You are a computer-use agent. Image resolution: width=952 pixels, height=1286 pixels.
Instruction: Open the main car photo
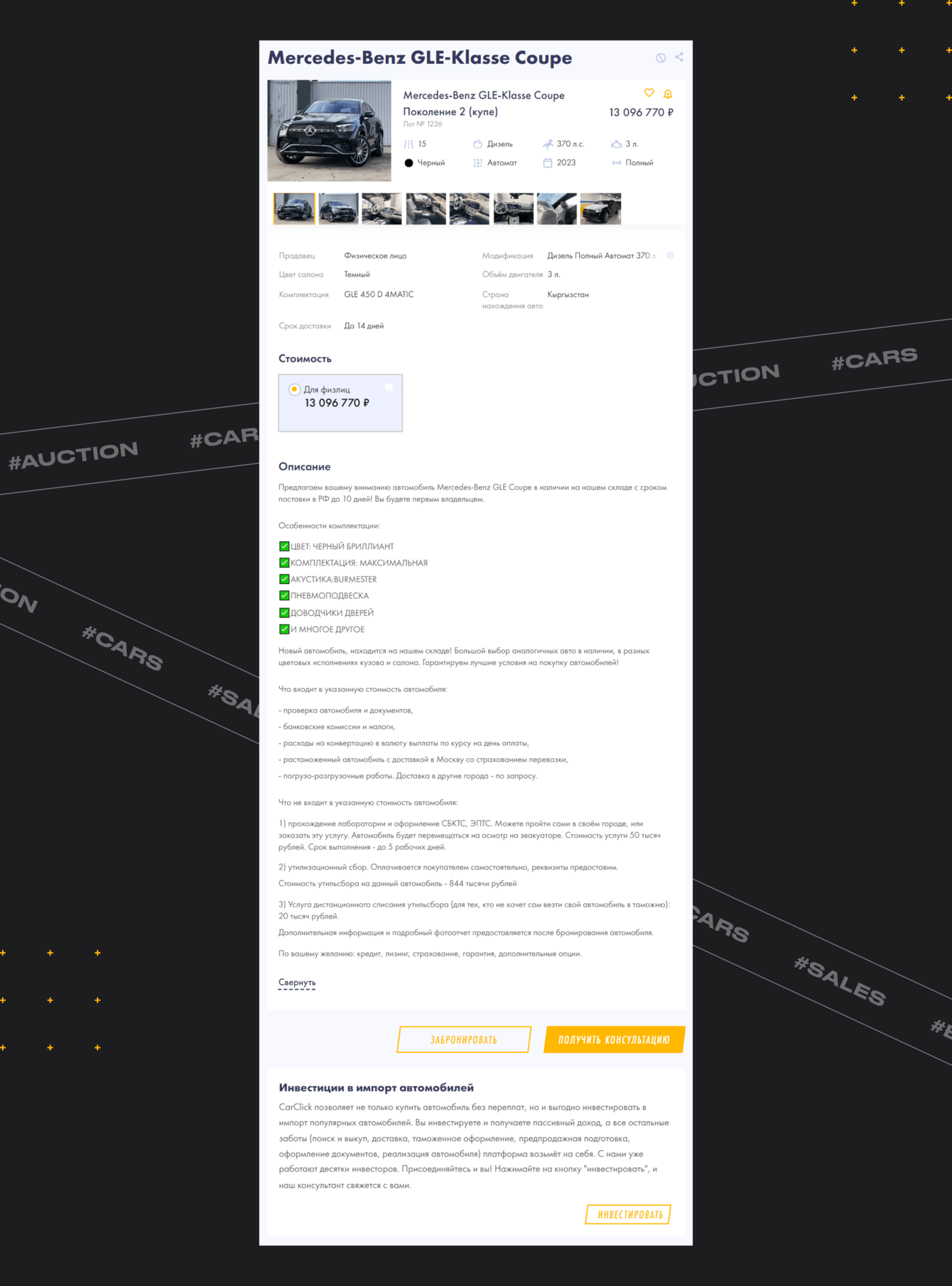click(x=329, y=131)
